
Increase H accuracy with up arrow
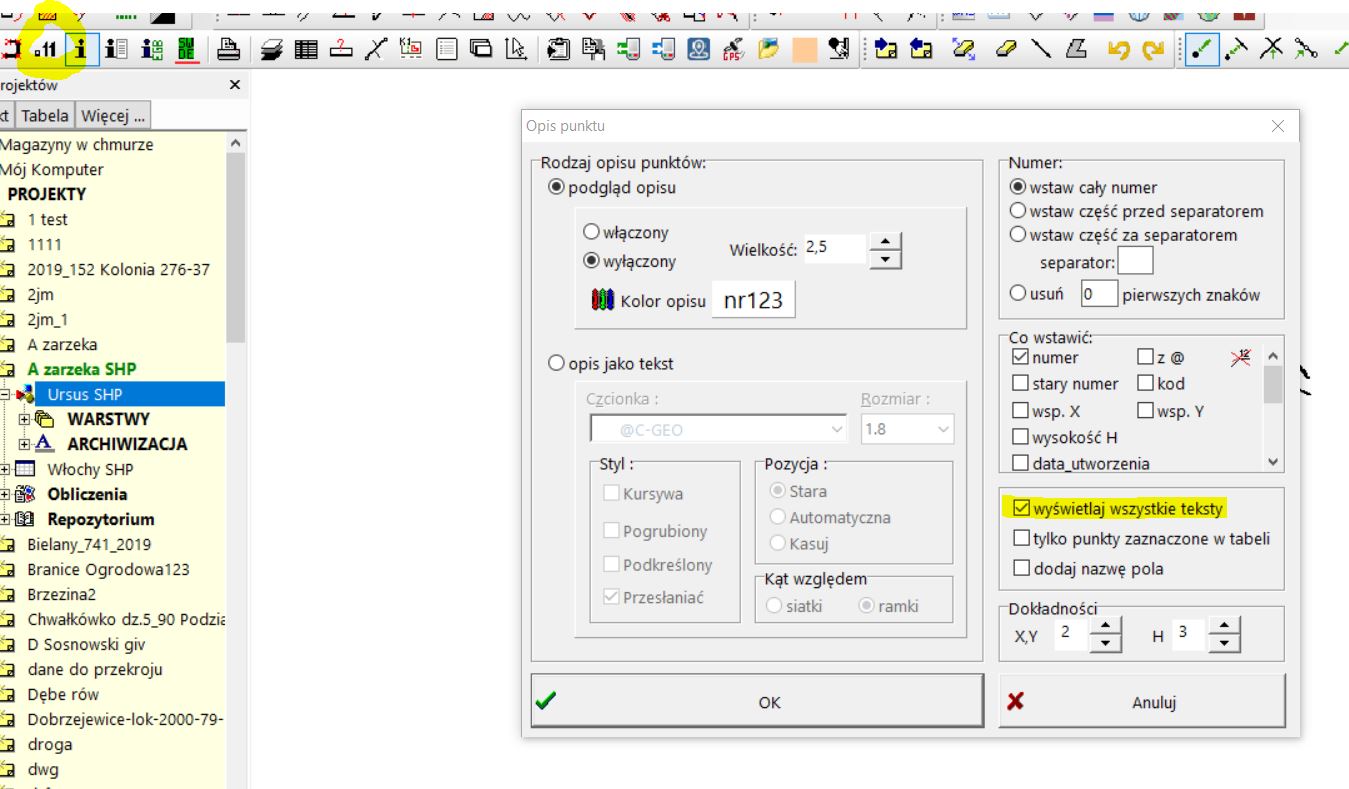1224,625
